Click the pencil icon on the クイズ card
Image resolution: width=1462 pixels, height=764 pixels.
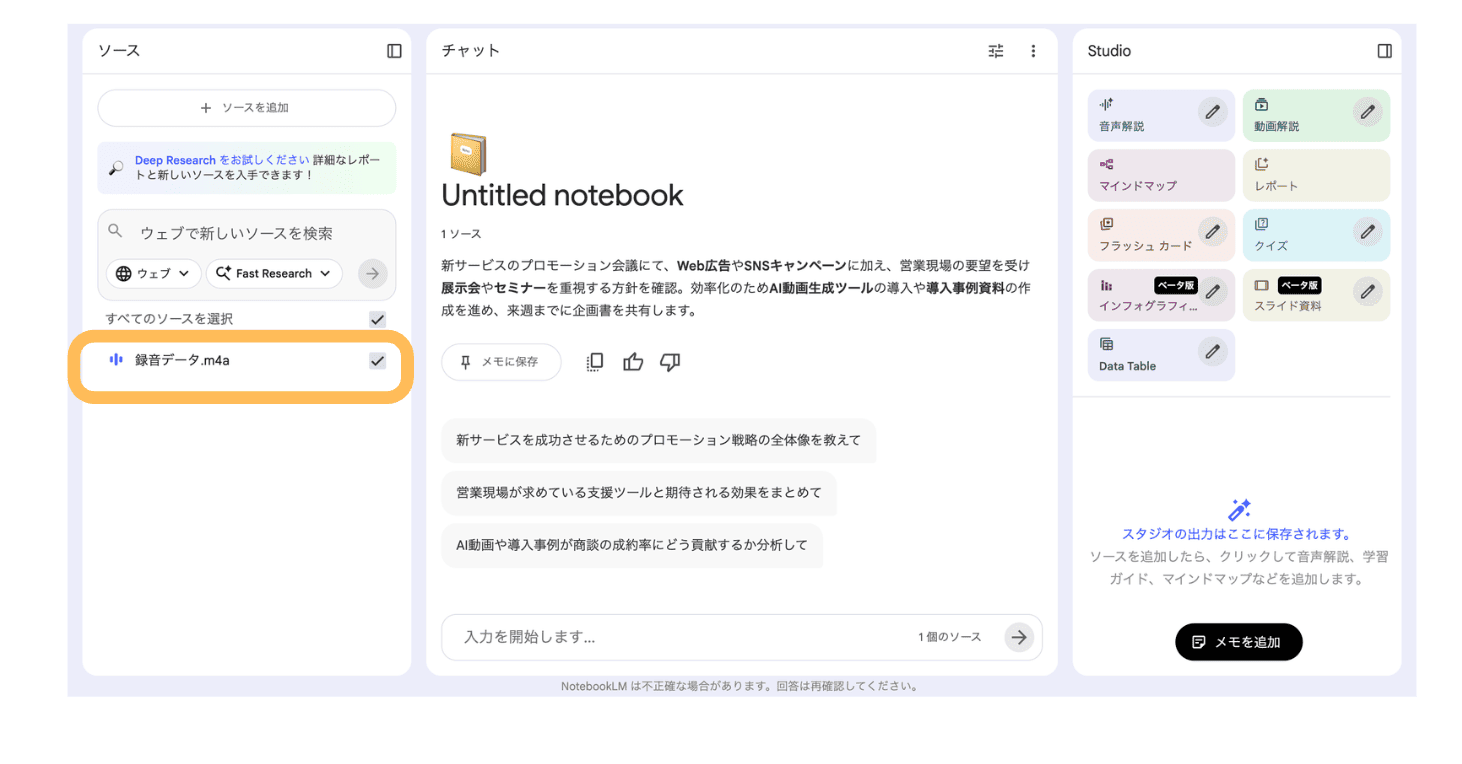point(1367,232)
